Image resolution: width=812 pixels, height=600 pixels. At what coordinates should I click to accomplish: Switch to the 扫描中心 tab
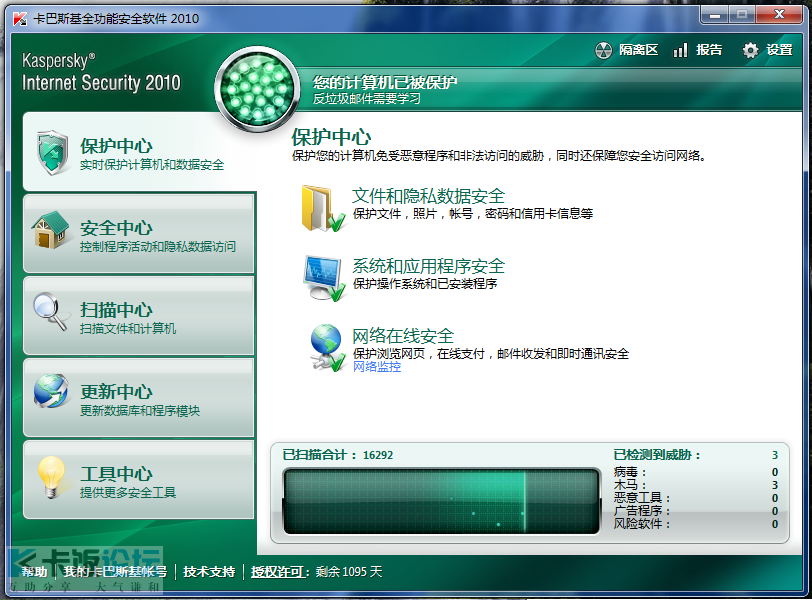139,315
